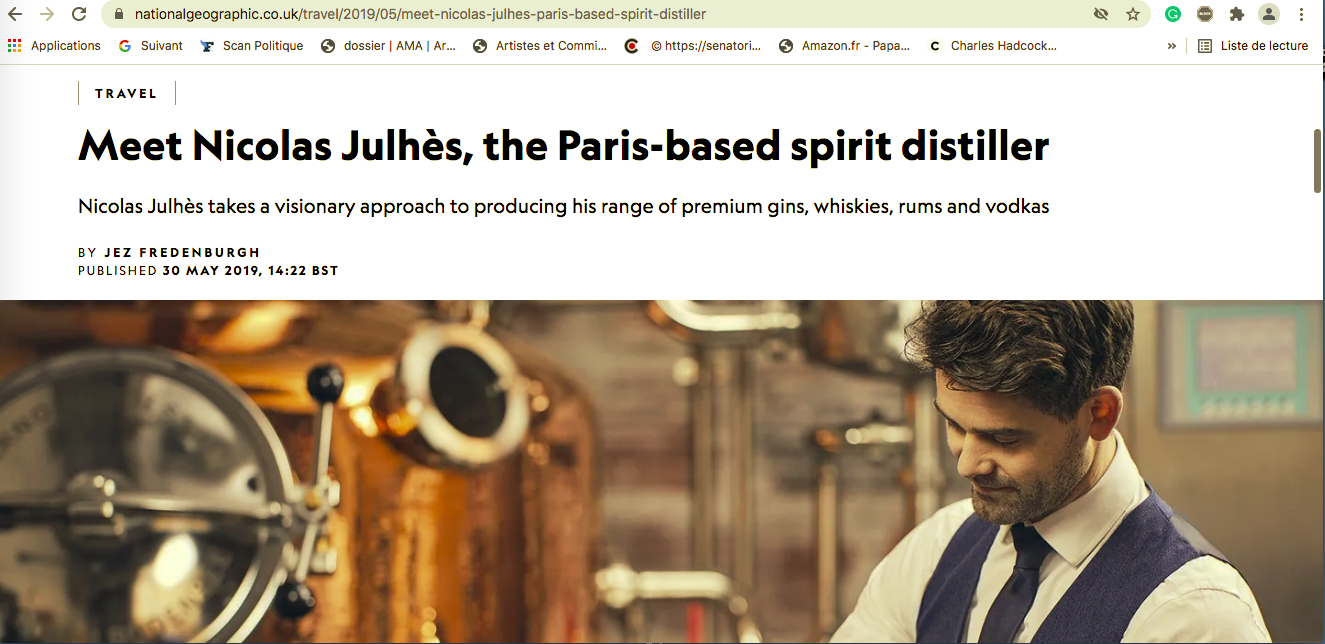This screenshot has width=1325, height=644.
Task: Click author name Jez Fredenburgh
Action: coord(182,253)
